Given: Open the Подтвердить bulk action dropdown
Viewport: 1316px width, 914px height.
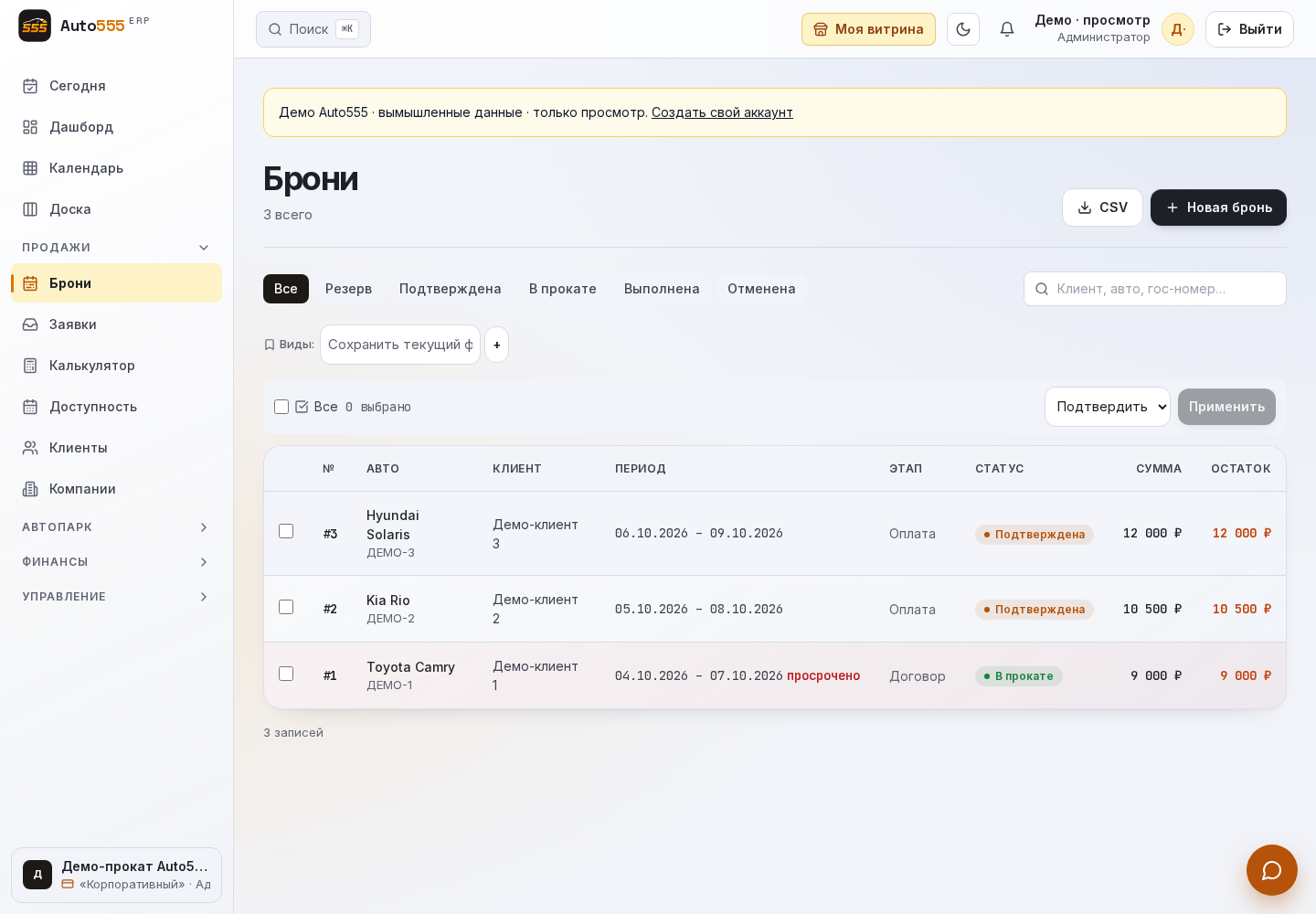Looking at the screenshot, I should pos(1108,407).
